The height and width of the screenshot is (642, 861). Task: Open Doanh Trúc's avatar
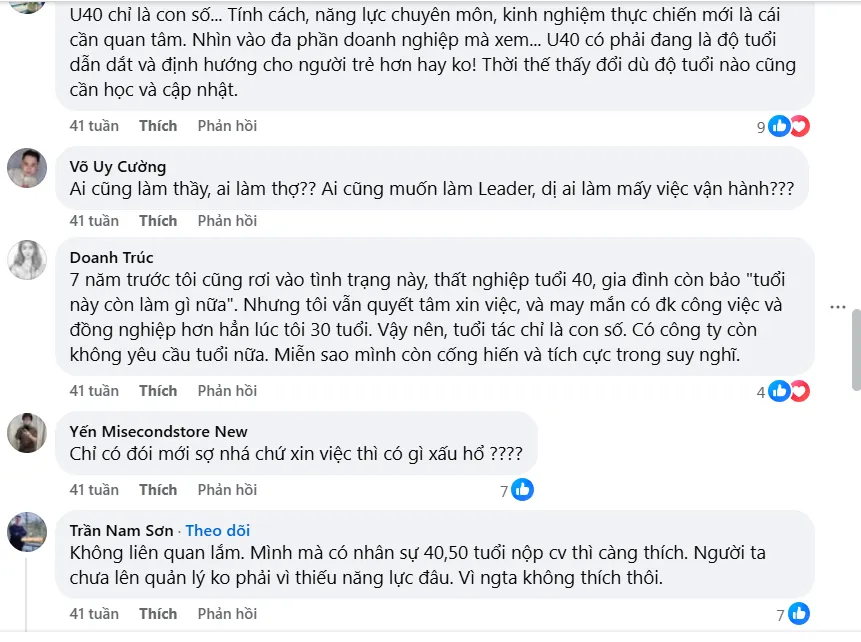[x=27, y=260]
